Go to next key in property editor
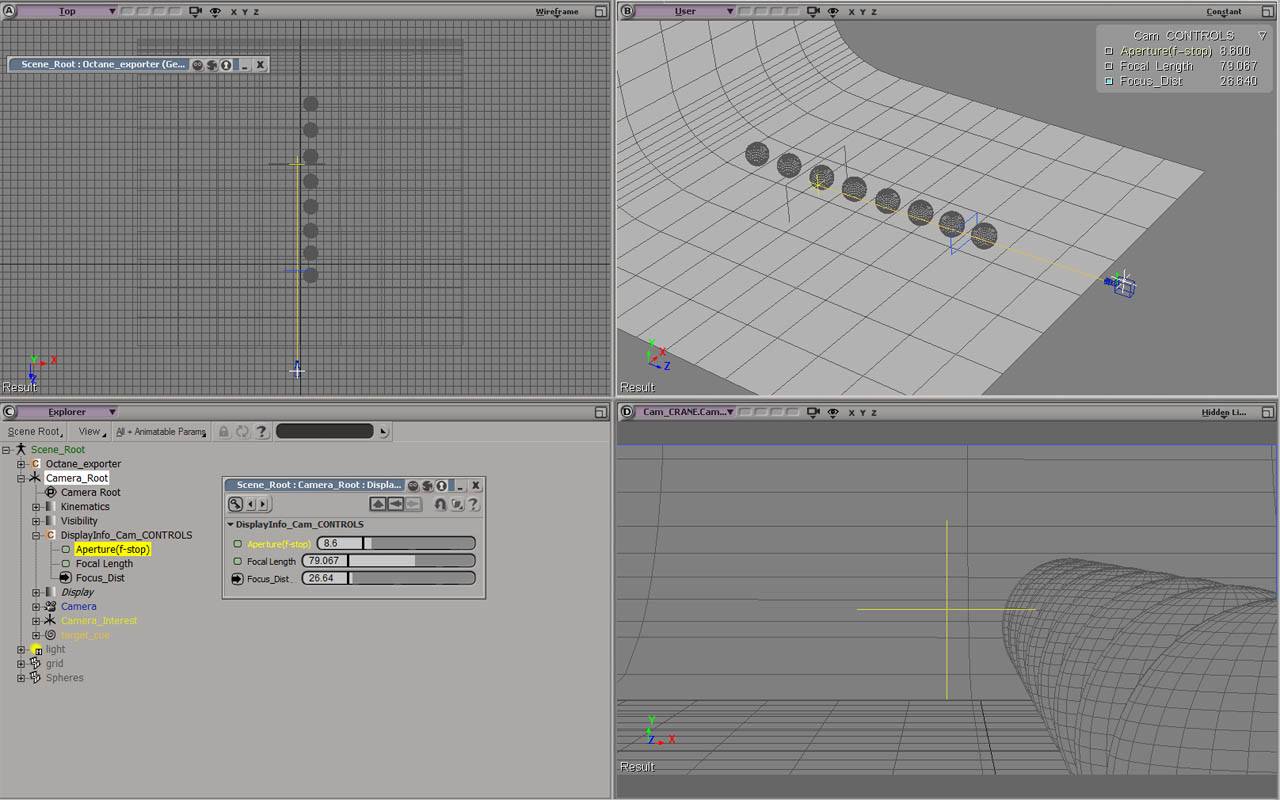This screenshot has height=800, width=1280. coord(263,504)
